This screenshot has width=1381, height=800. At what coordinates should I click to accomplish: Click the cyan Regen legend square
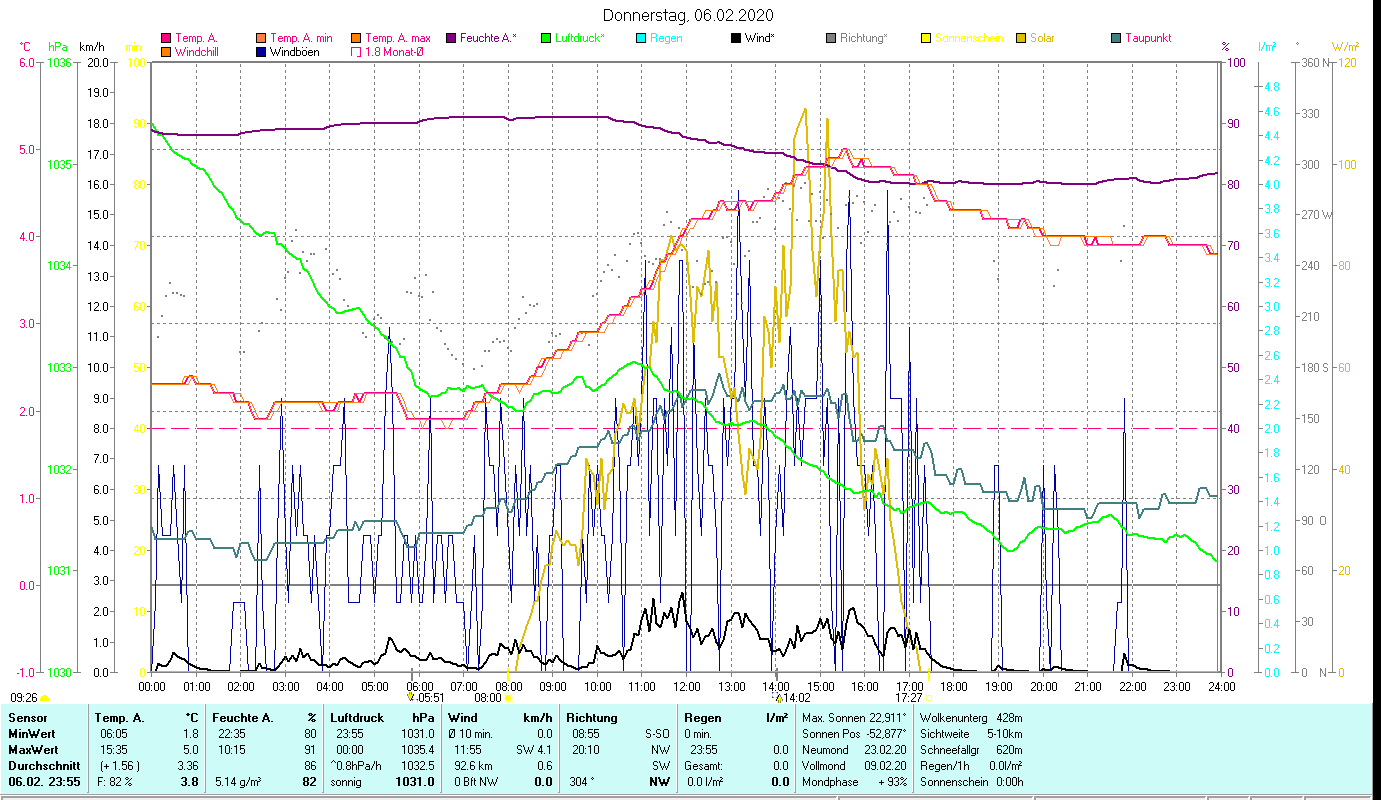tap(641, 38)
